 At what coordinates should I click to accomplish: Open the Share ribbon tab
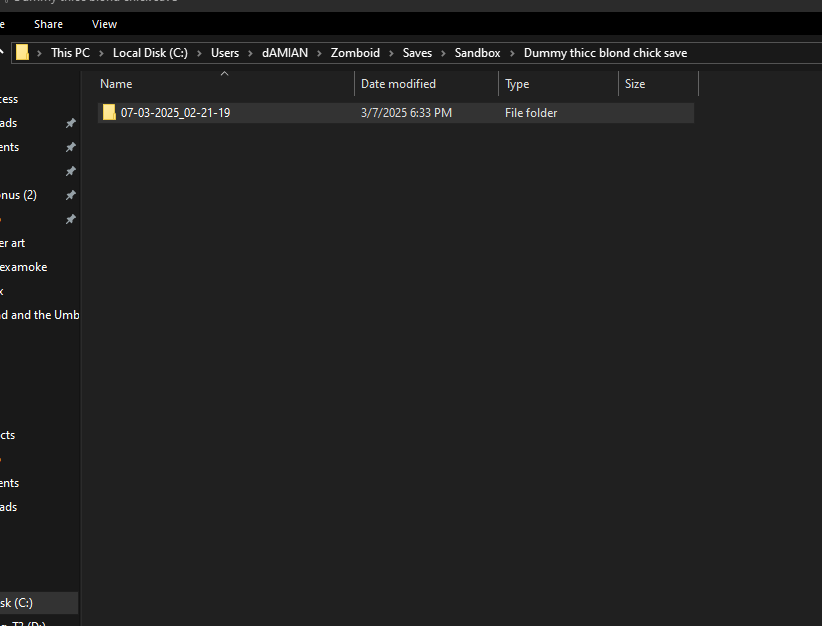48,24
